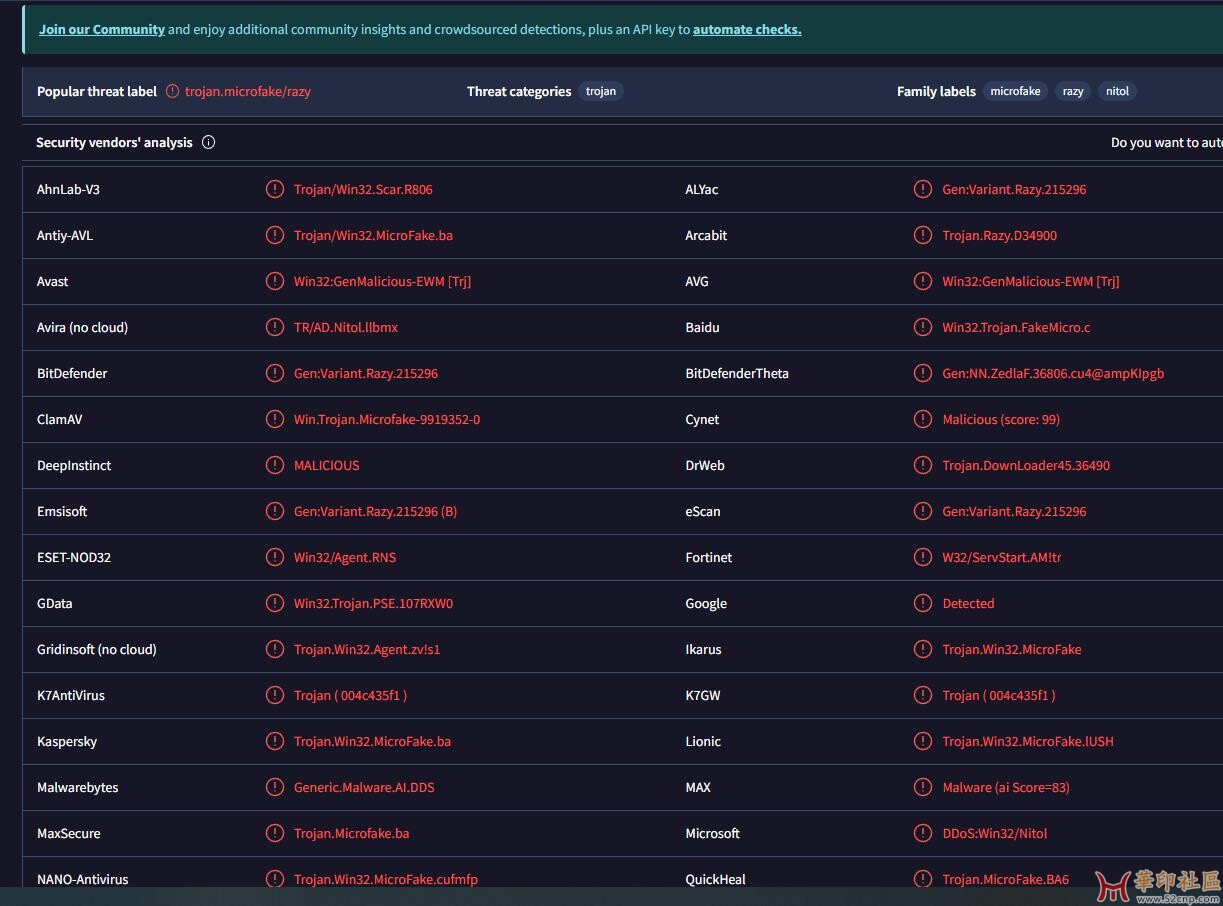Image resolution: width=1223 pixels, height=906 pixels.
Task: Click the Gridinsoft (no cloud) vendor name
Action: (x=97, y=649)
